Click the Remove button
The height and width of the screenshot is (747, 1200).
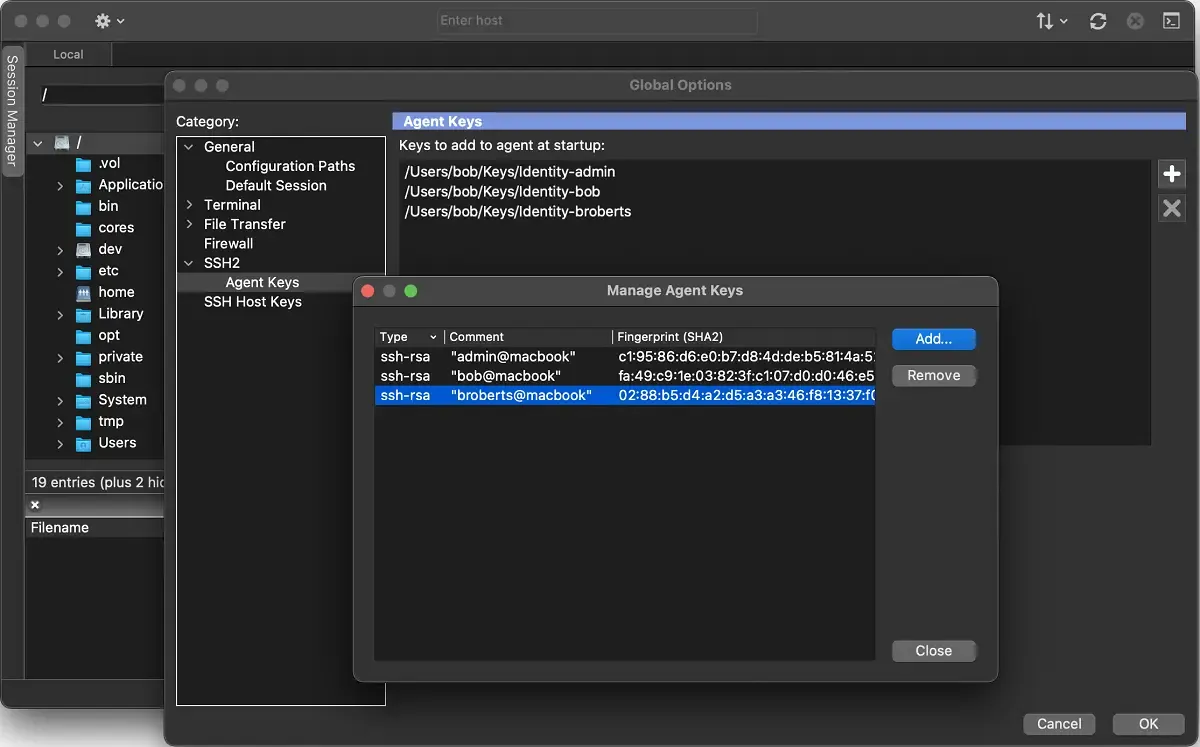point(934,376)
